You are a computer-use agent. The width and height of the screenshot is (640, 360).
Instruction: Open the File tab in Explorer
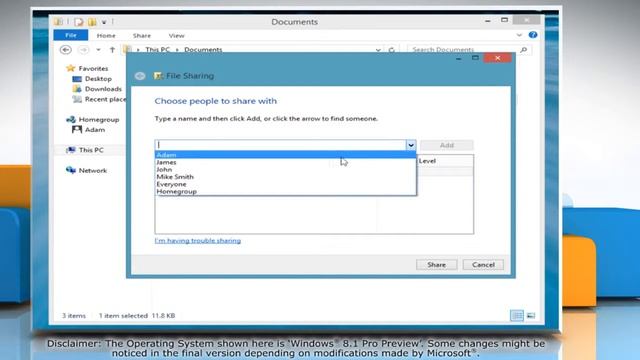point(71,36)
